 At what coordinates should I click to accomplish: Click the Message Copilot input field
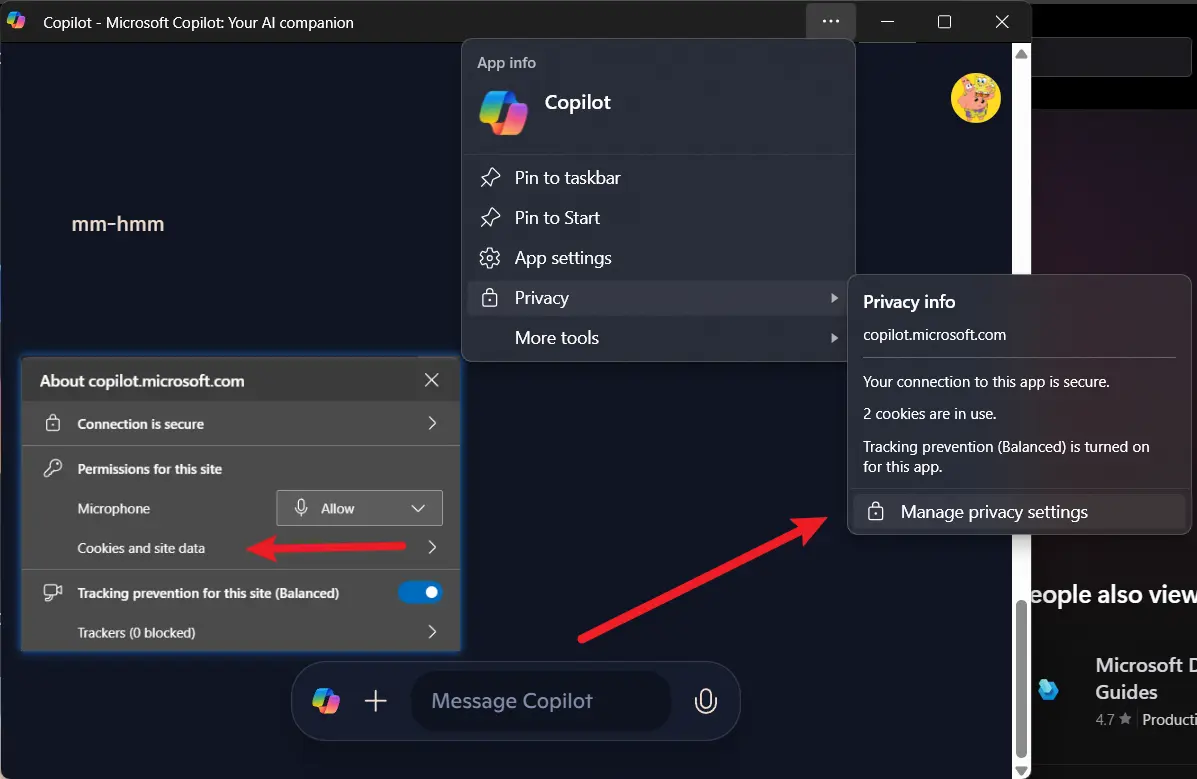click(540, 700)
